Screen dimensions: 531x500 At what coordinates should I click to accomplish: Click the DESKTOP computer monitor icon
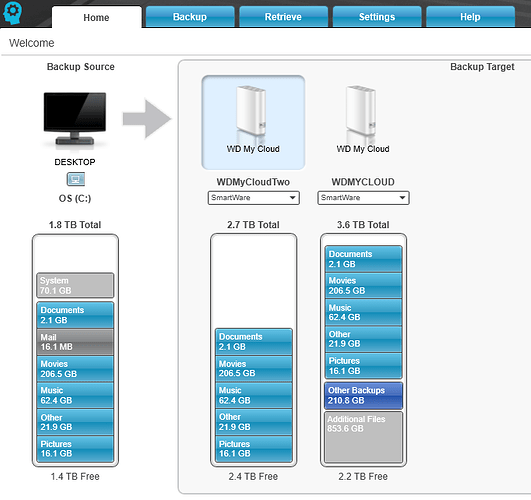(75, 119)
